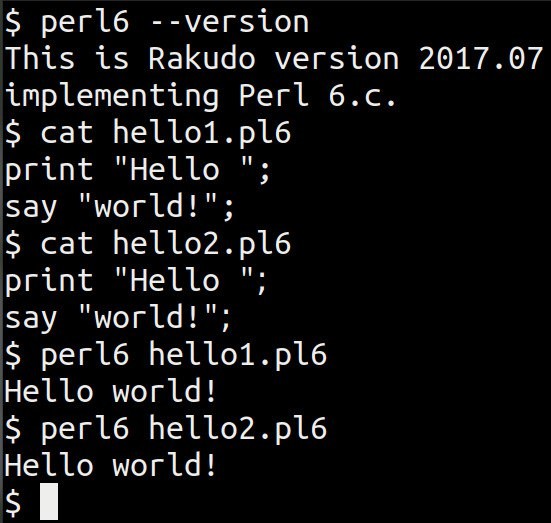The height and width of the screenshot is (523, 551).
Task: Click last 'Hello world!' output line
Action: tap(110, 465)
